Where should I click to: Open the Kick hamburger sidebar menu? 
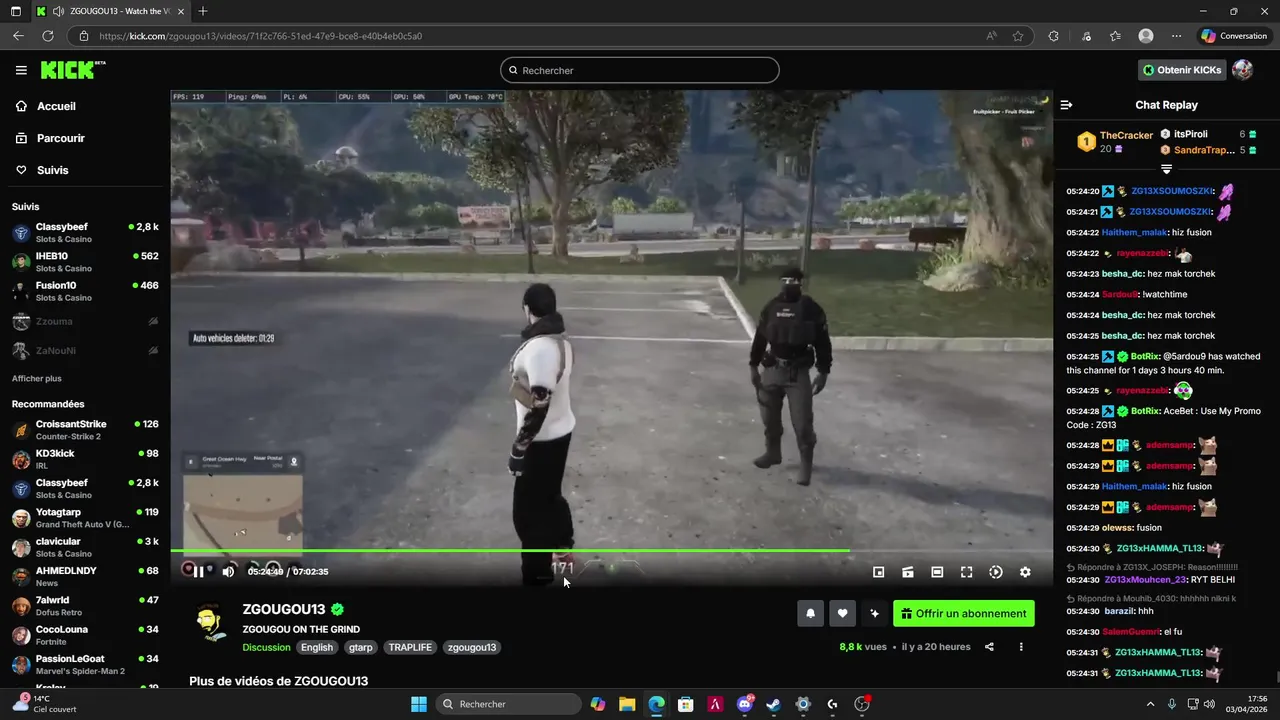(21, 70)
